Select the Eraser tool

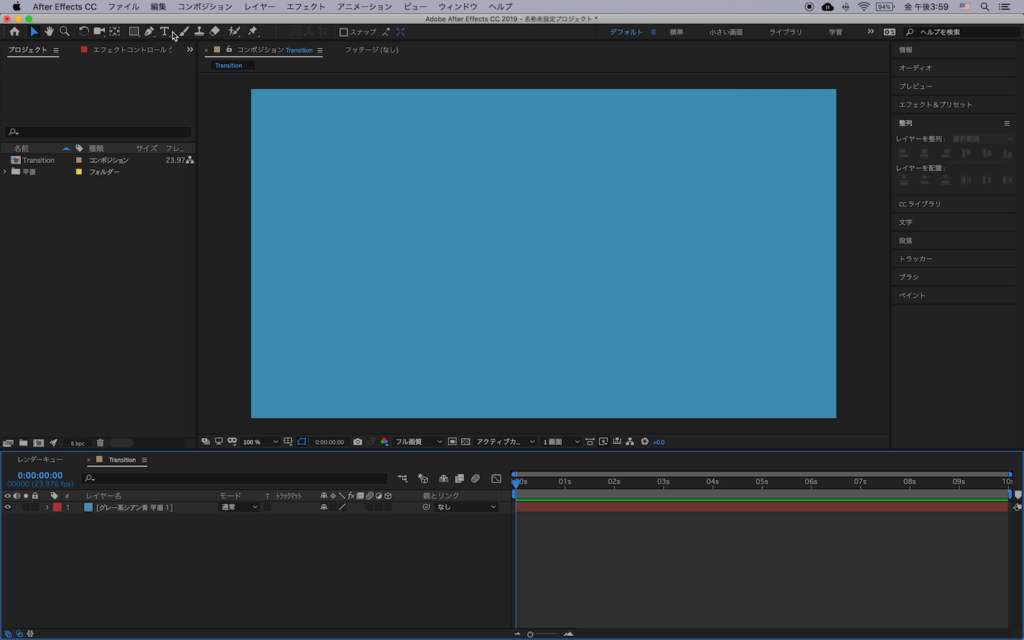click(215, 32)
